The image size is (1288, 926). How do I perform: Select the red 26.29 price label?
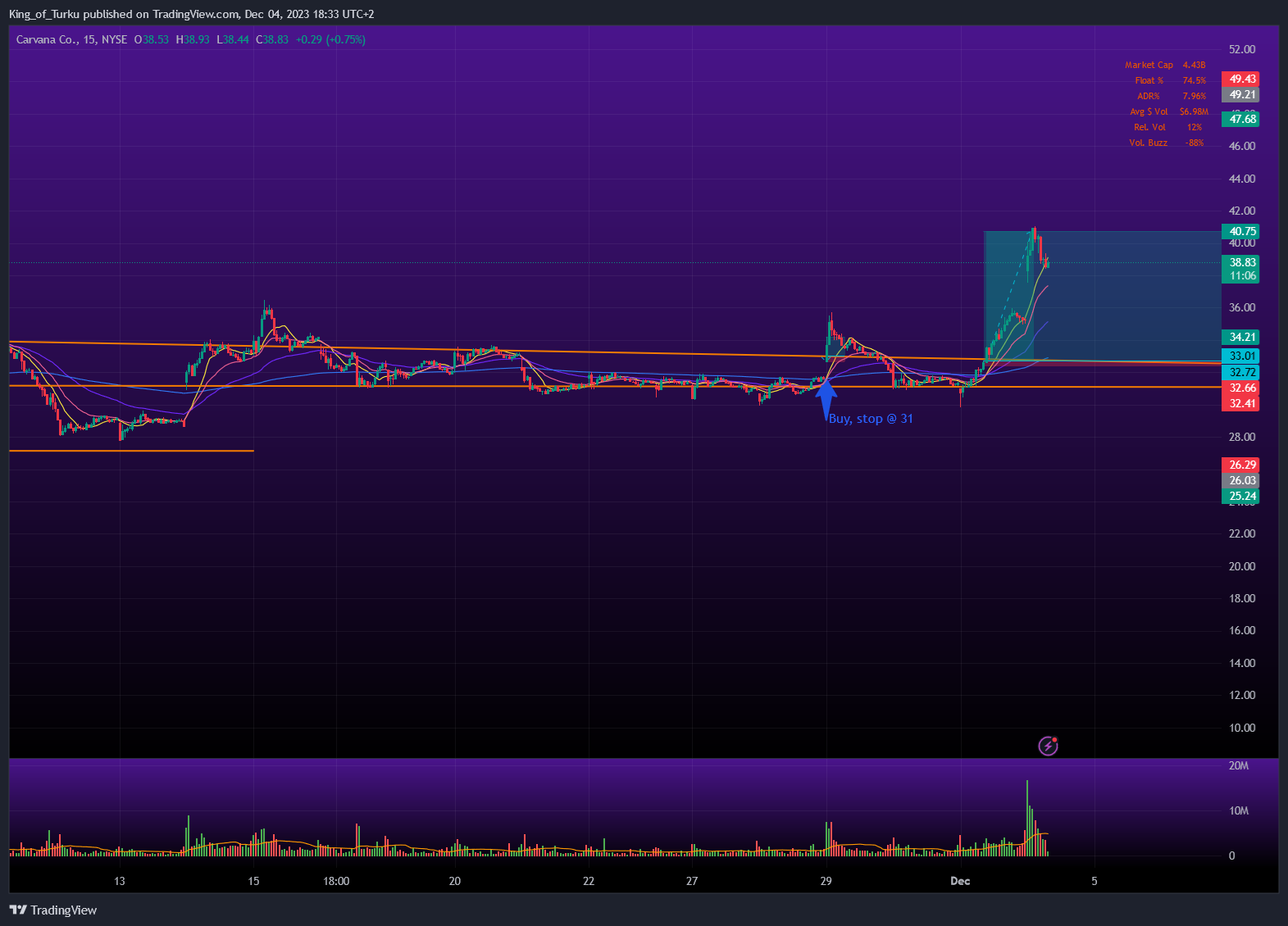(x=1240, y=465)
